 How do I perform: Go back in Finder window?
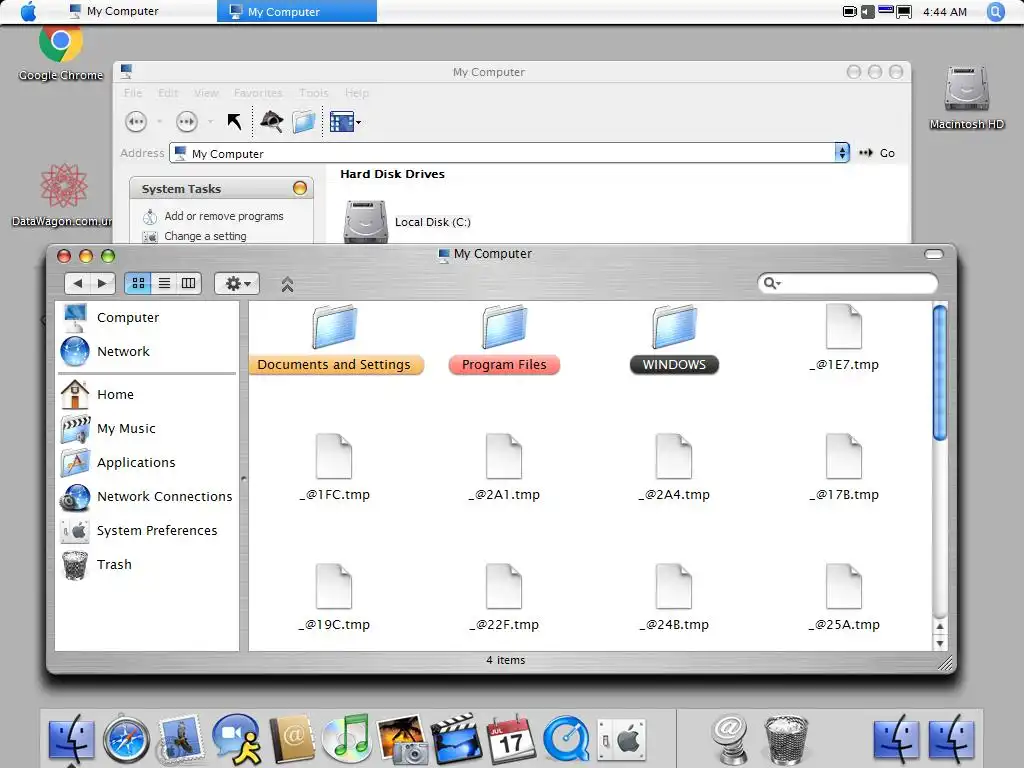point(78,283)
